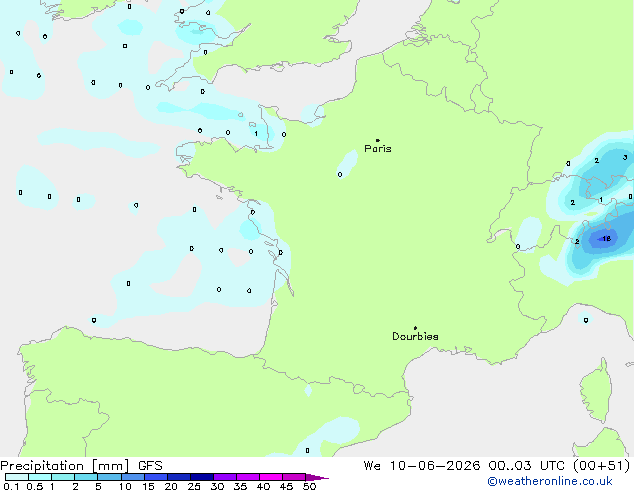This screenshot has width=634, height=490.
Task: Click the 18 mm precipitation value
Action: pos(607,239)
